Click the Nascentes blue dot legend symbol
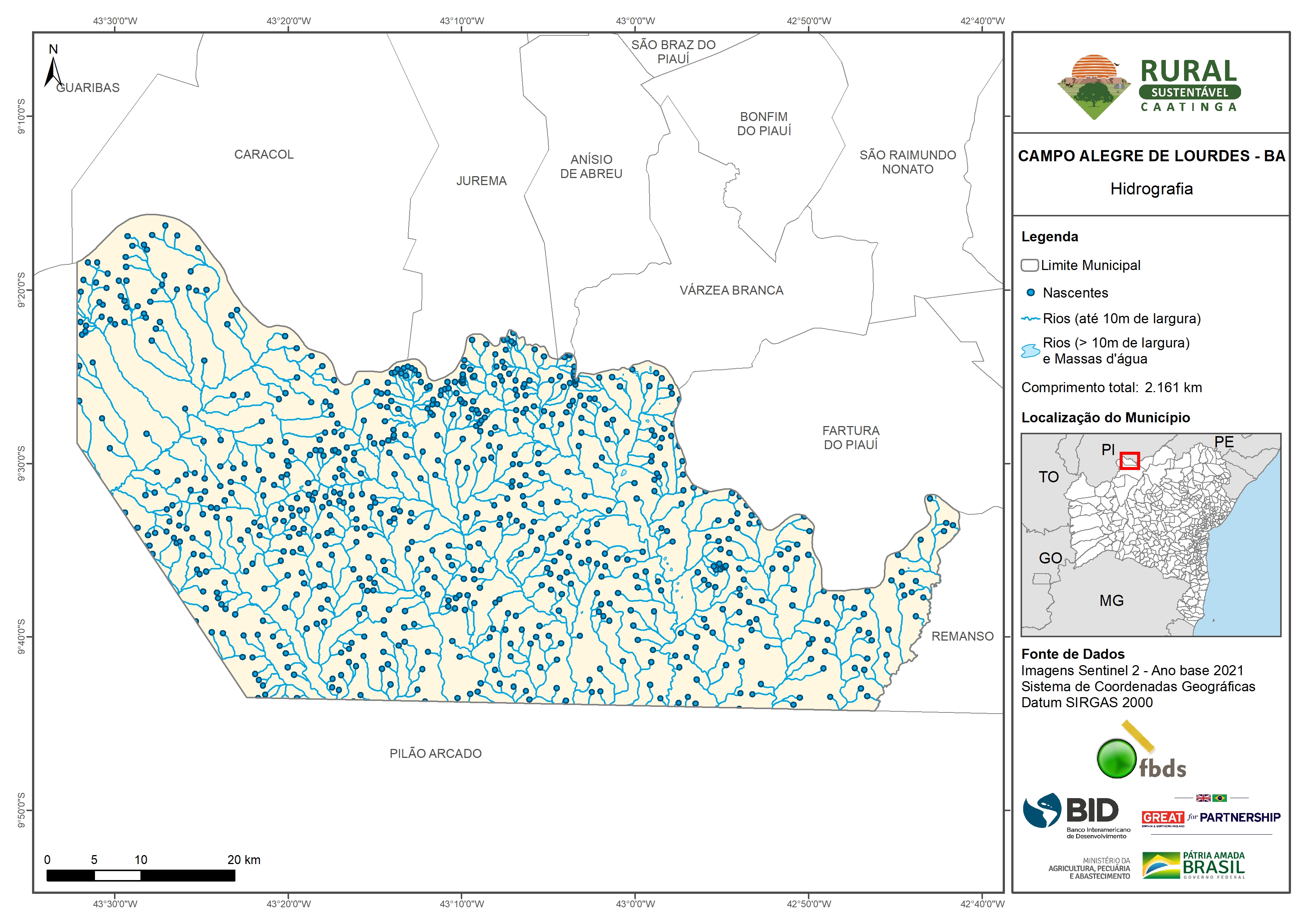 (x=1030, y=293)
